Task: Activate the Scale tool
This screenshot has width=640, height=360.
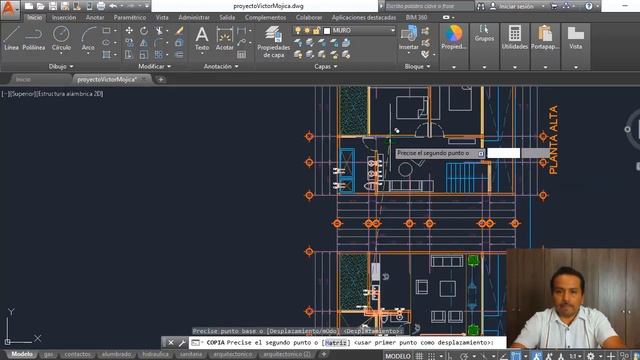Action: coord(144,54)
